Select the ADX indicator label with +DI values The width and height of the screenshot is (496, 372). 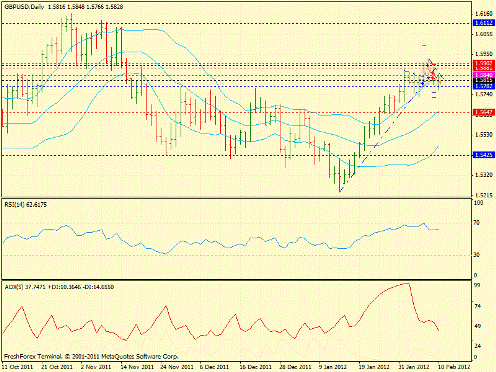59,287
